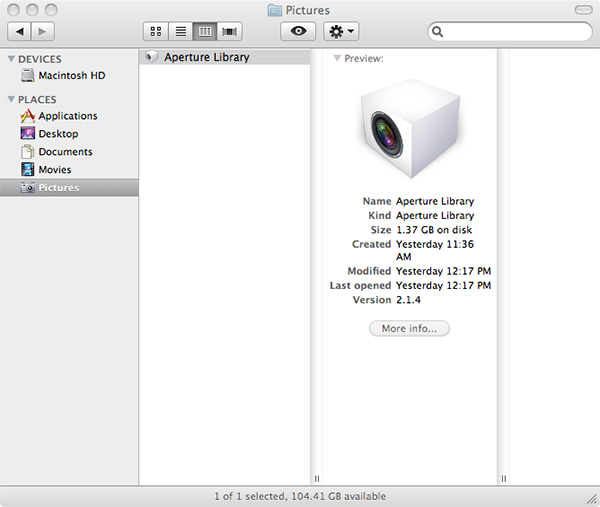Click in the Finder search field
Viewport: 600px width, 507px height.
click(x=510, y=31)
